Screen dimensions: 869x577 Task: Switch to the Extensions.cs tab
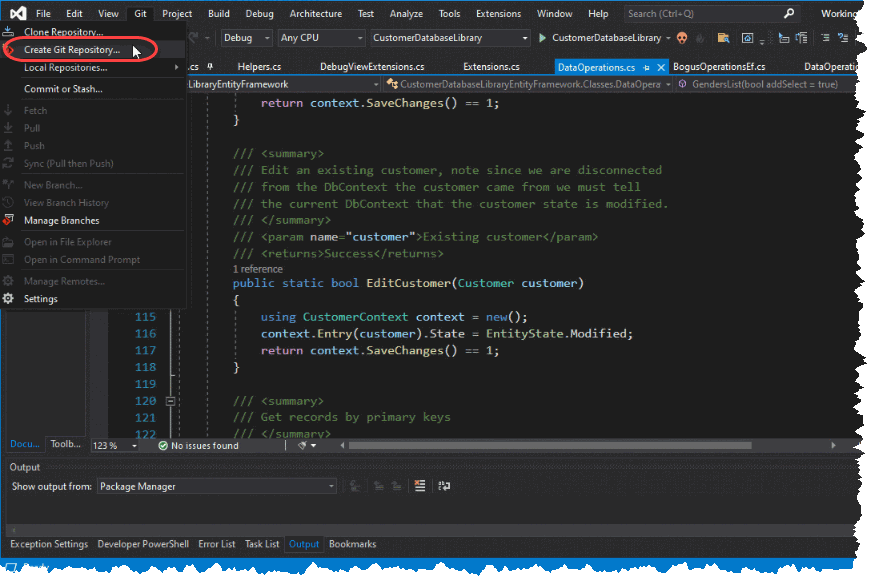[491, 67]
